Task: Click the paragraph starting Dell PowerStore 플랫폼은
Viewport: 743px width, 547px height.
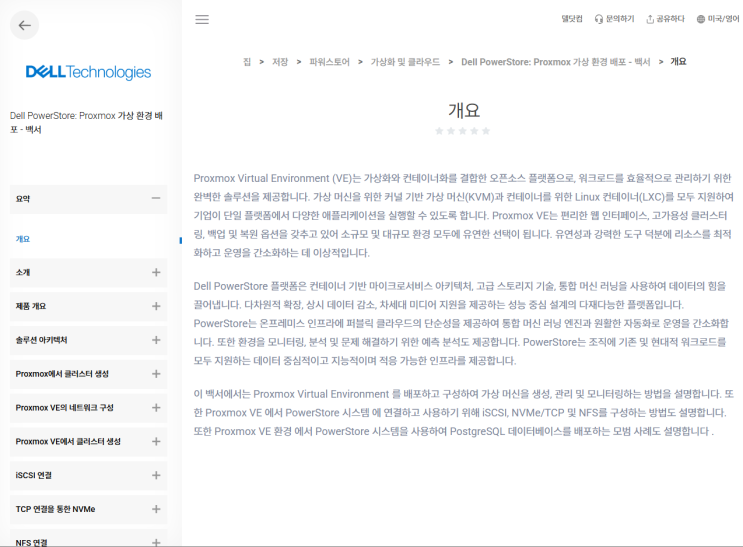Action: click(x=461, y=323)
